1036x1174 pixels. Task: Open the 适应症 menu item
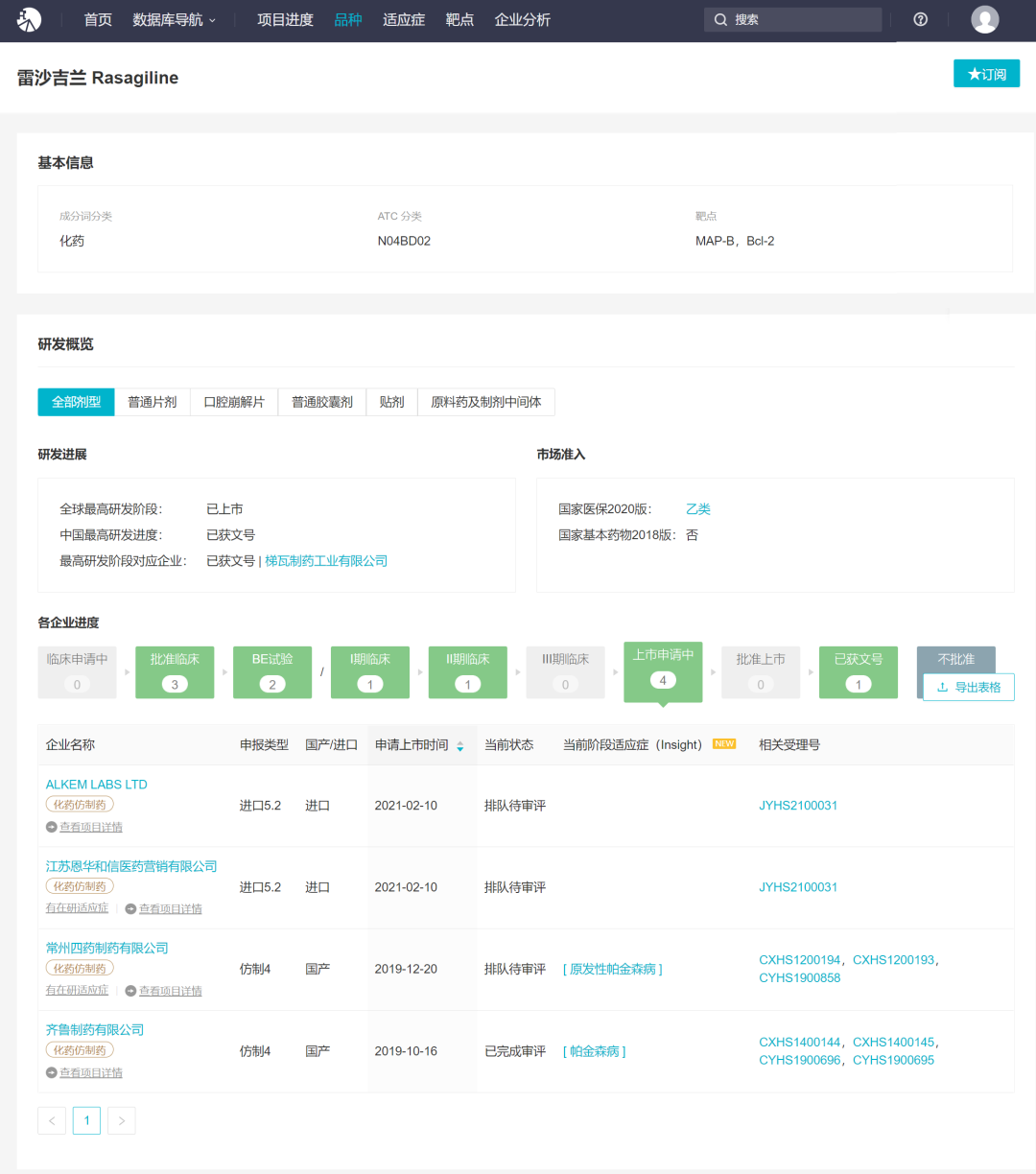[404, 19]
